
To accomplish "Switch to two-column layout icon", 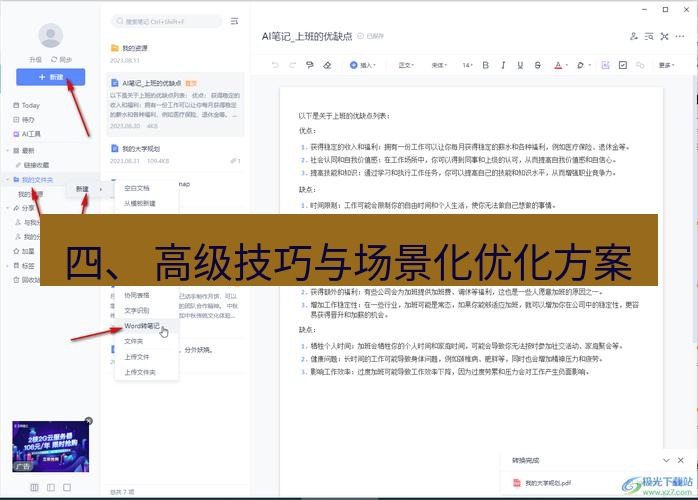I will (x=51, y=488).
